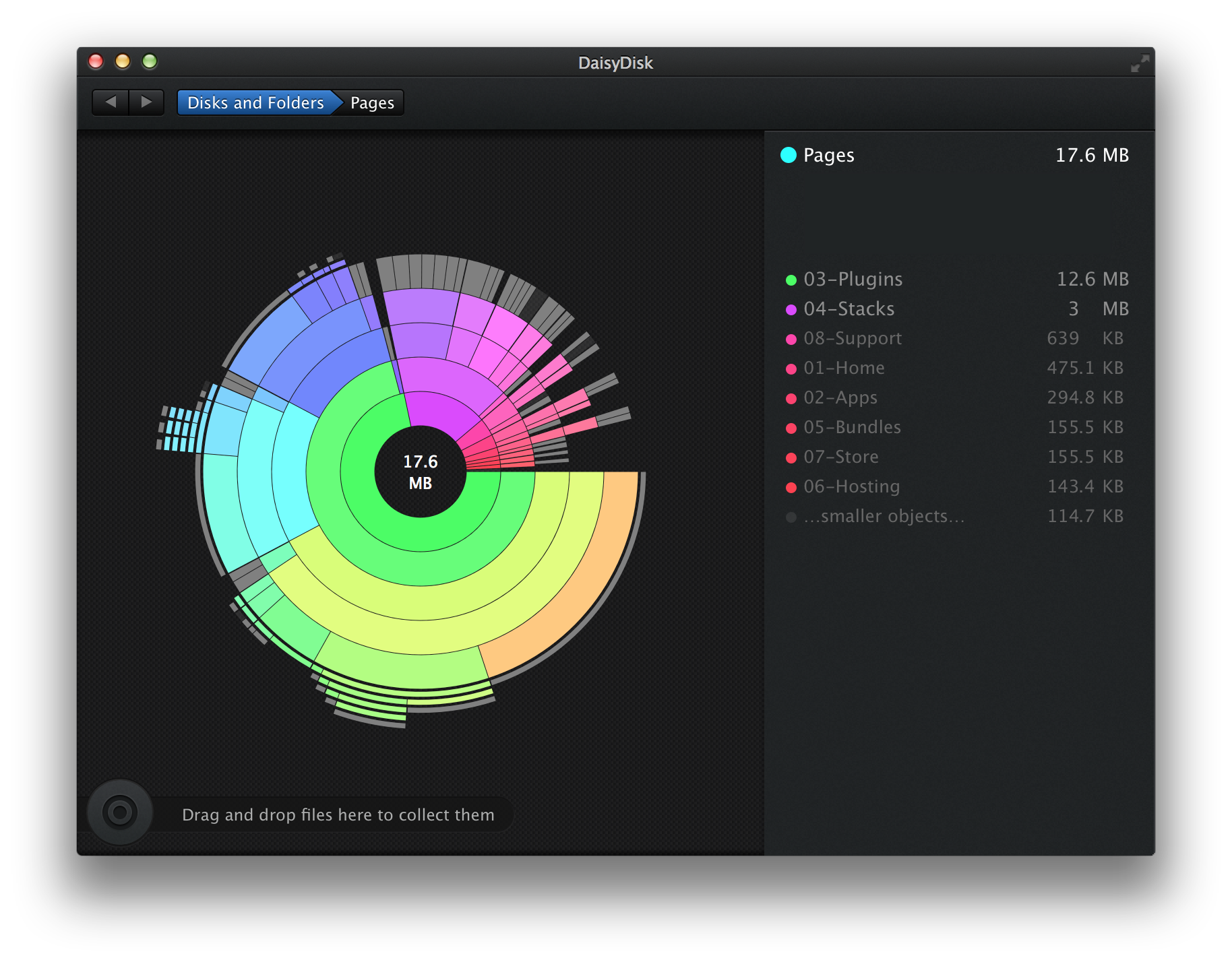Click the green dot beside 03-Plugins

791,280
